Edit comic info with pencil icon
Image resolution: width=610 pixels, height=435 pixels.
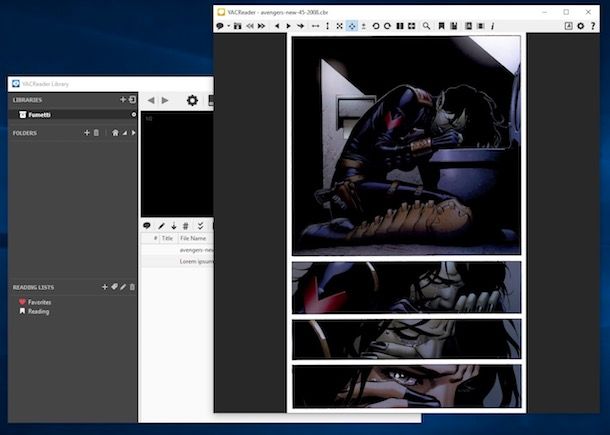(x=161, y=226)
